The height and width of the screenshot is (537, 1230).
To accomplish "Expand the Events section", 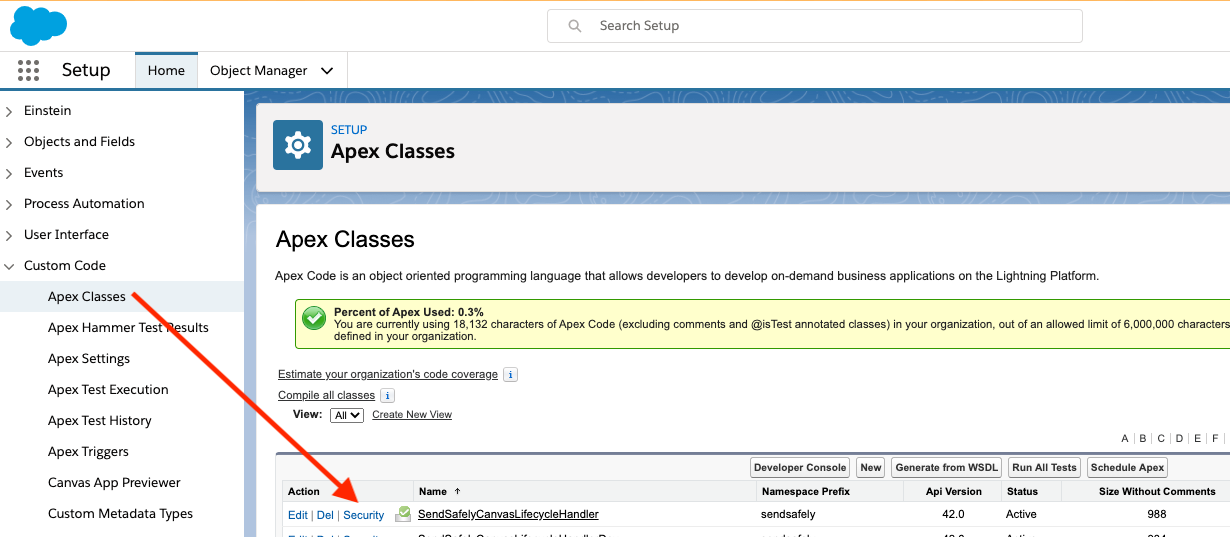I will click(9, 173).
